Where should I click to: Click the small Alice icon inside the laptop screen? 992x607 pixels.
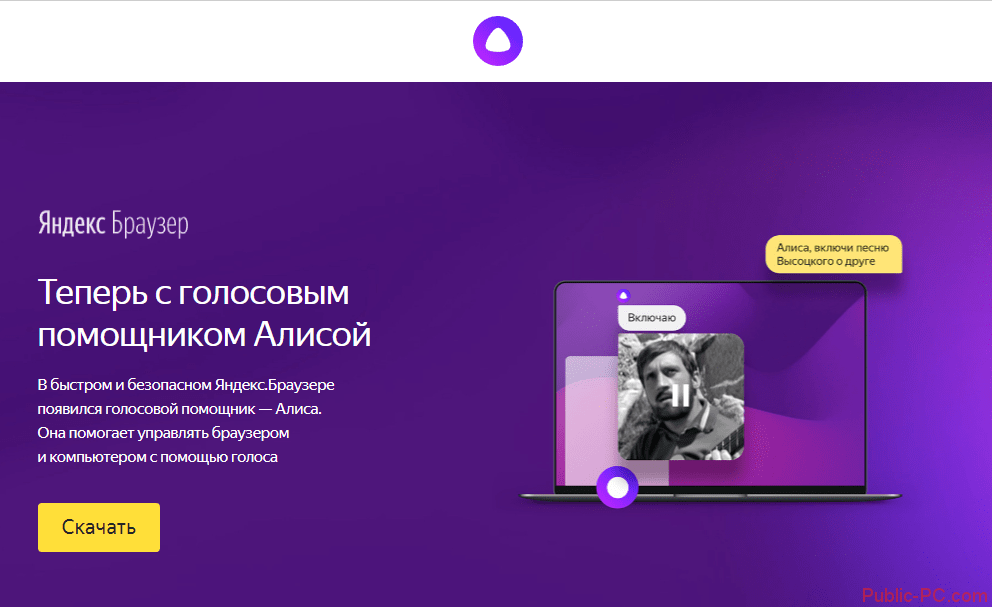point(623,295)
